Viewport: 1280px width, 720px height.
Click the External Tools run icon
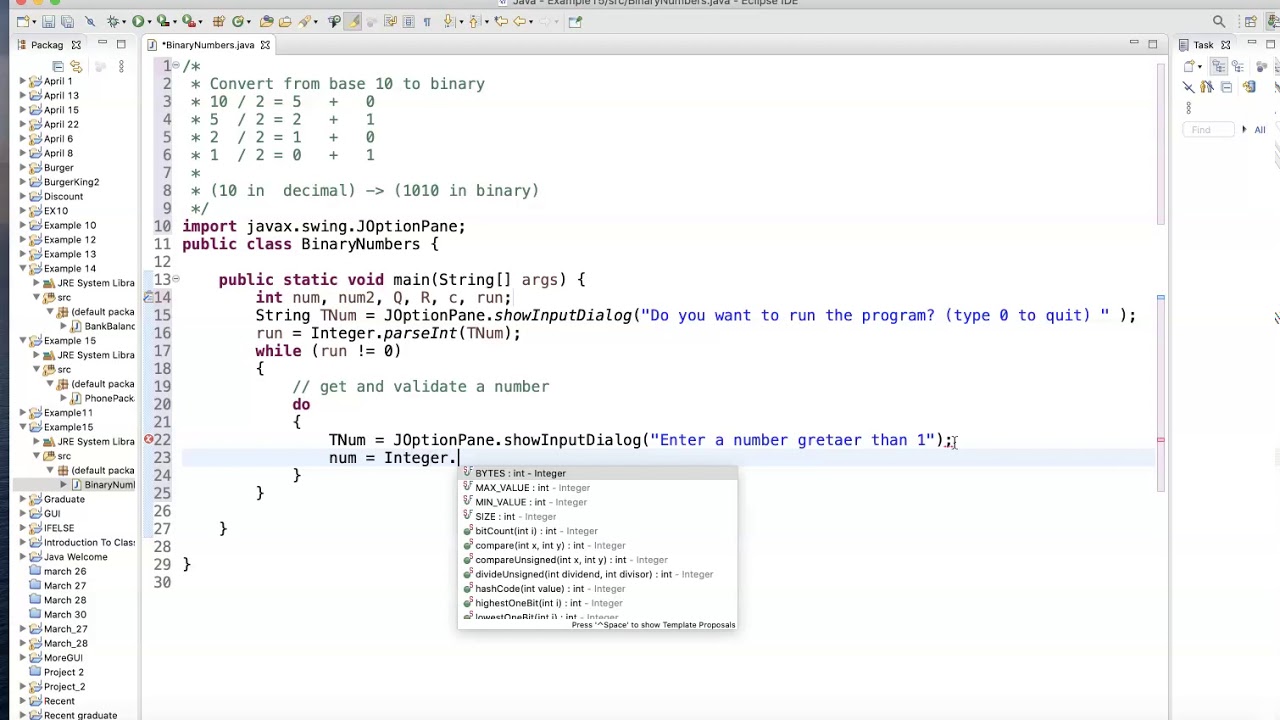(188, 21)
